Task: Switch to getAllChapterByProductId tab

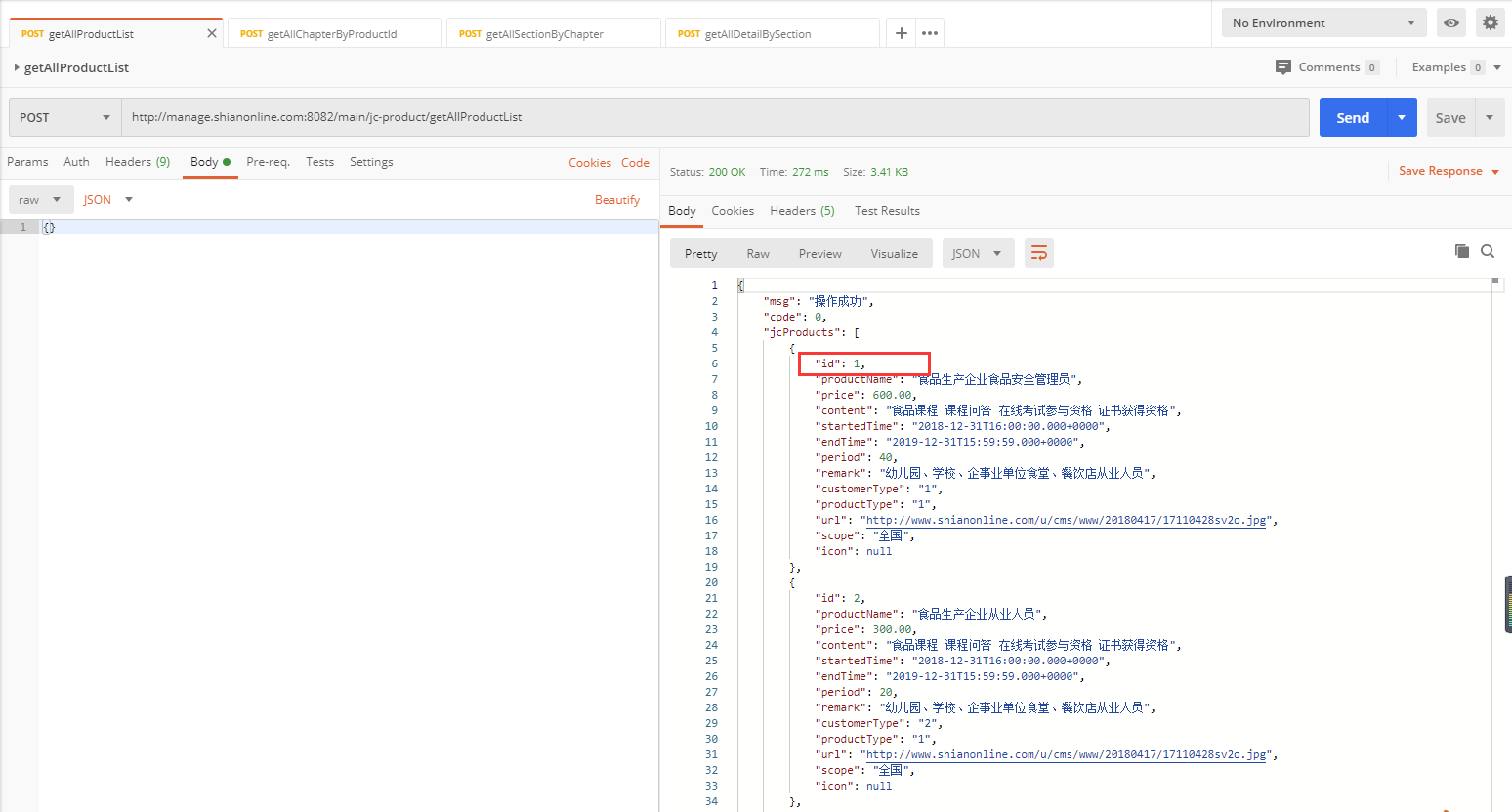Action: tap(334, 33)
